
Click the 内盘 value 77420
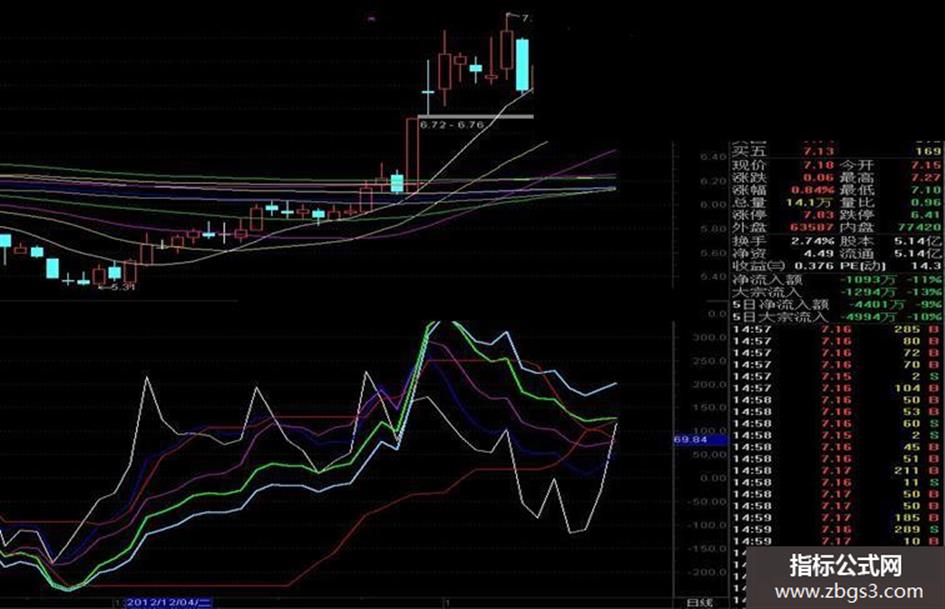pos(918,227)
